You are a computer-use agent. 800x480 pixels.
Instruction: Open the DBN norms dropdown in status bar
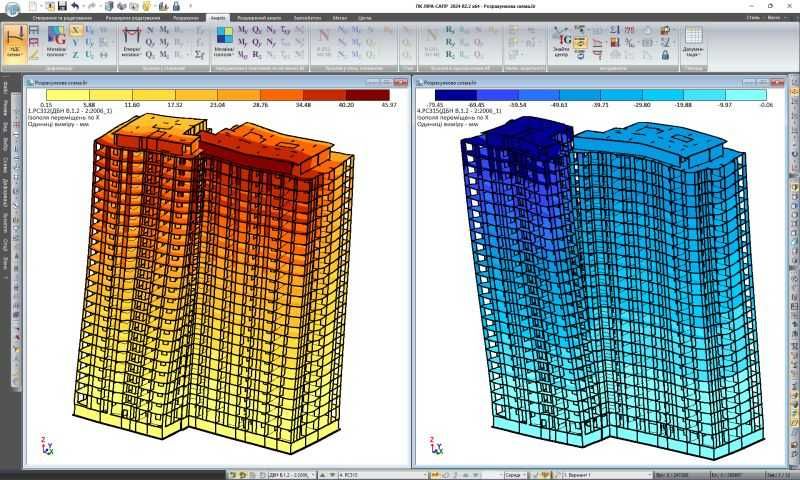click(291, 475)
